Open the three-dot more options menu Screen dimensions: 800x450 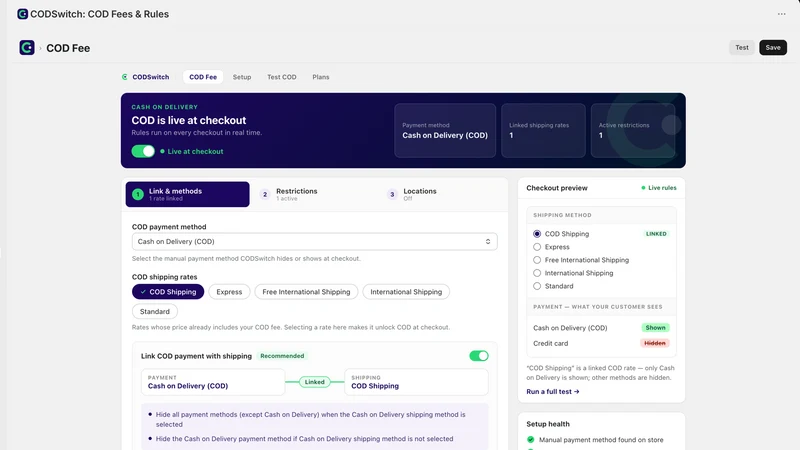click(x=782, y=14)
